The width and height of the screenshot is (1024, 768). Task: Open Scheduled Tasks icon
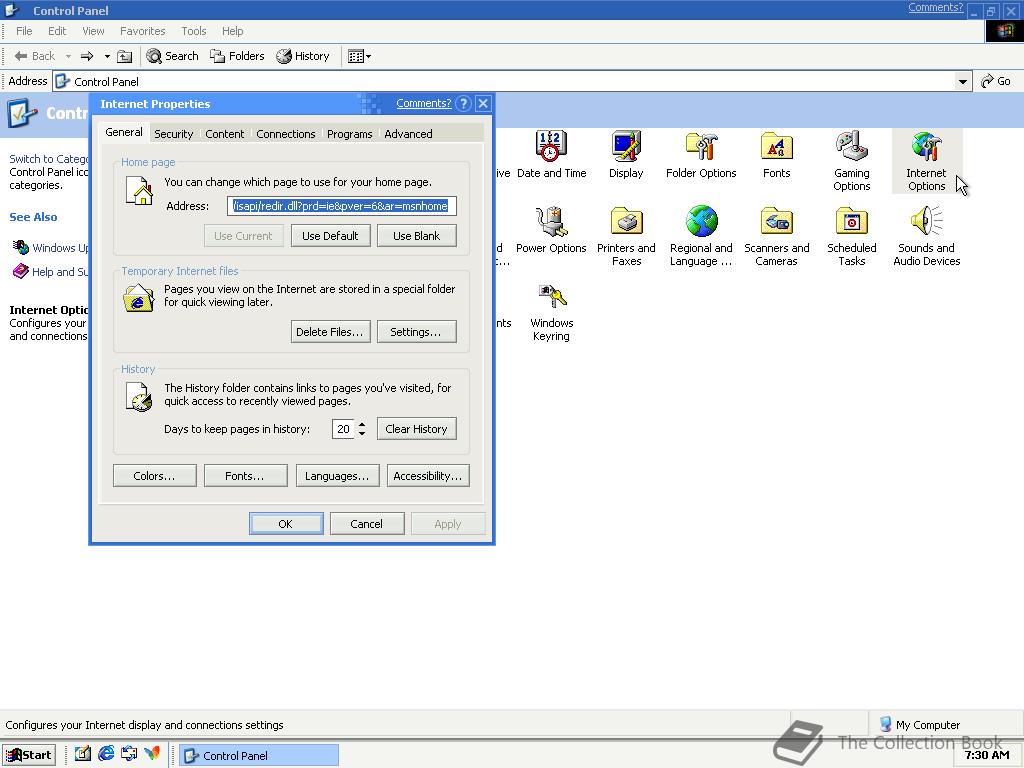[852, 236]
